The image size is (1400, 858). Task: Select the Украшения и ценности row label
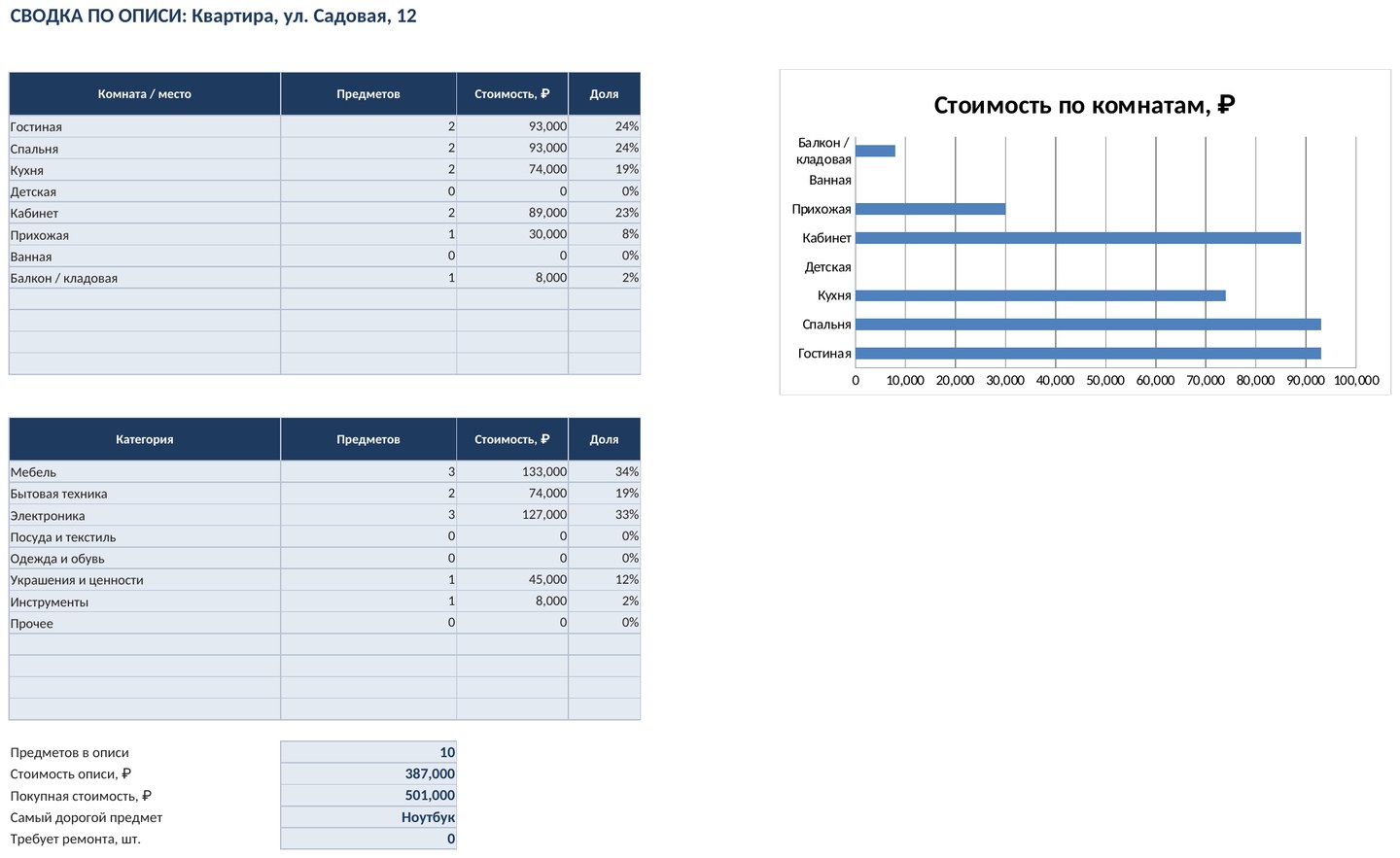tap(145, 580)
